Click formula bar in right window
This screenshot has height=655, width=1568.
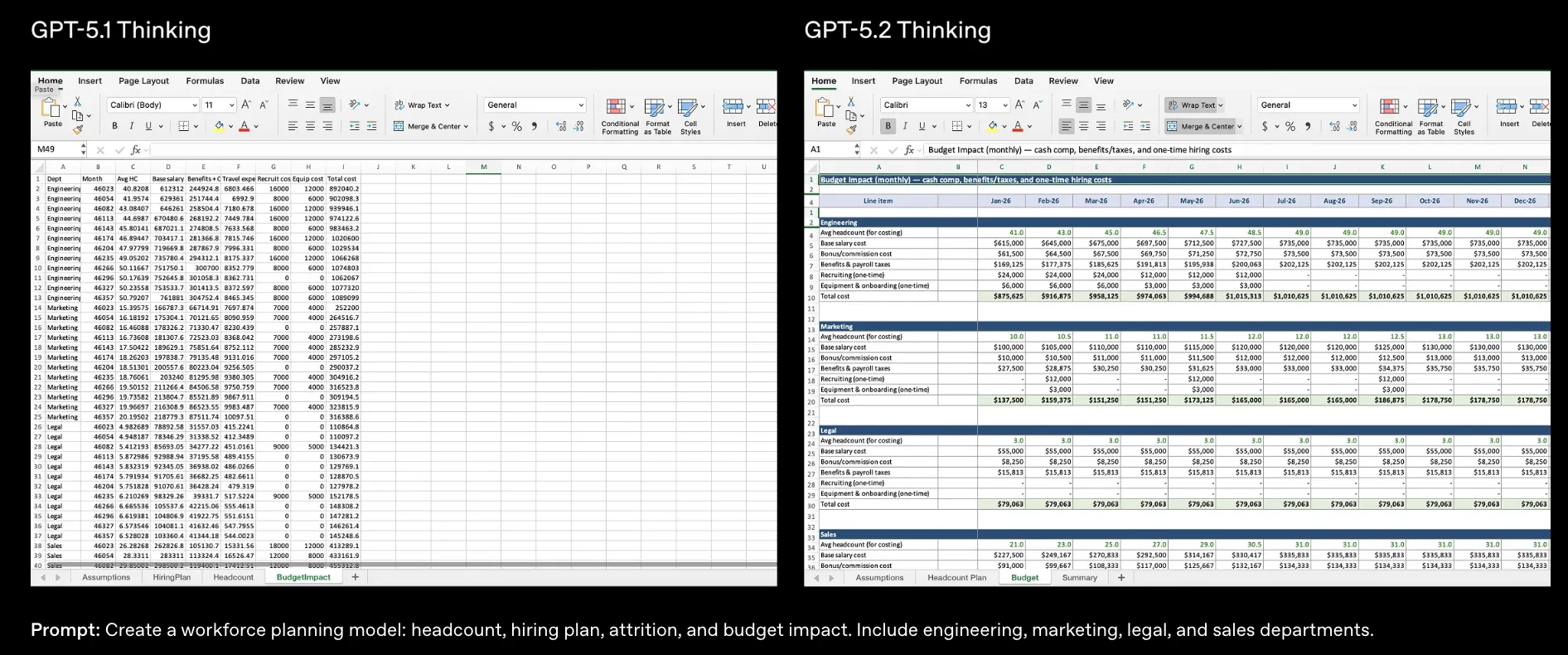tap(1235, 150)
